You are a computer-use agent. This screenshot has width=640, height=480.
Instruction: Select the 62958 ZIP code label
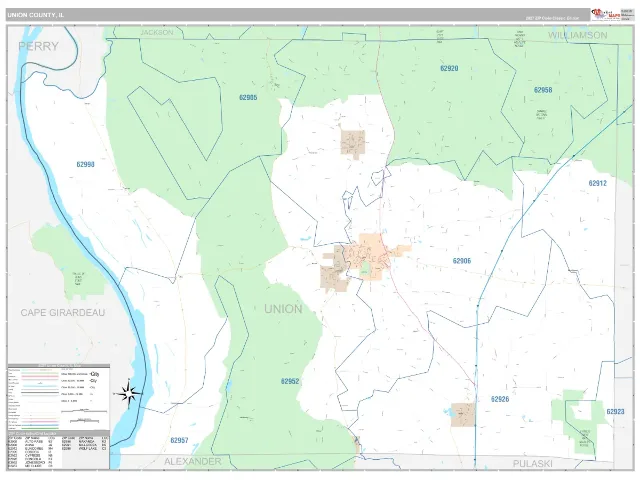543,90
